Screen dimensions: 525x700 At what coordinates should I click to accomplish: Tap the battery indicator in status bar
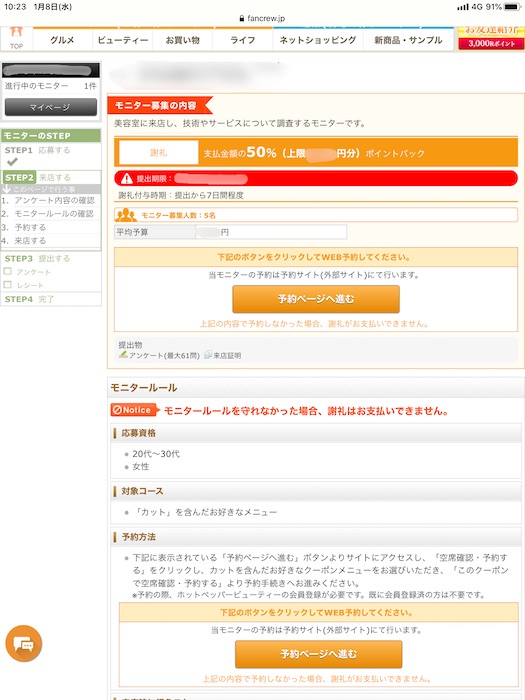pos(512,7)
